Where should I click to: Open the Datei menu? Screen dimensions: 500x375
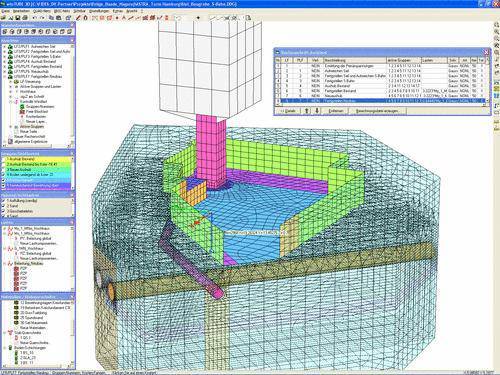[5, 11]
